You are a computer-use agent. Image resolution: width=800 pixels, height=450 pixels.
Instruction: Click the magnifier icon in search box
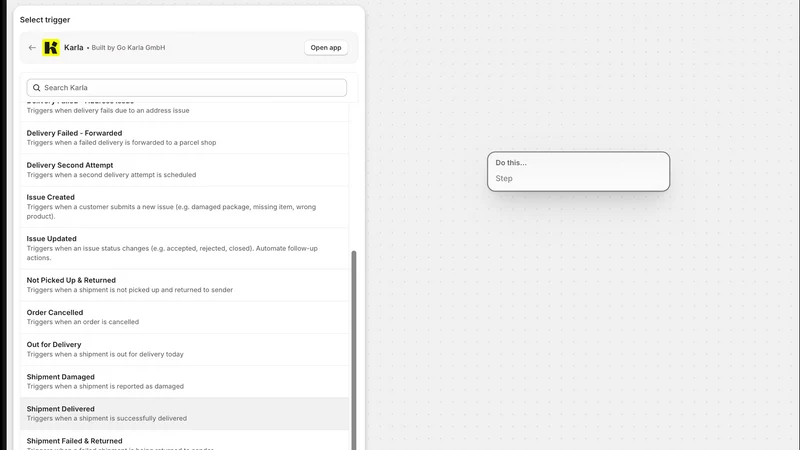point(37,88)
